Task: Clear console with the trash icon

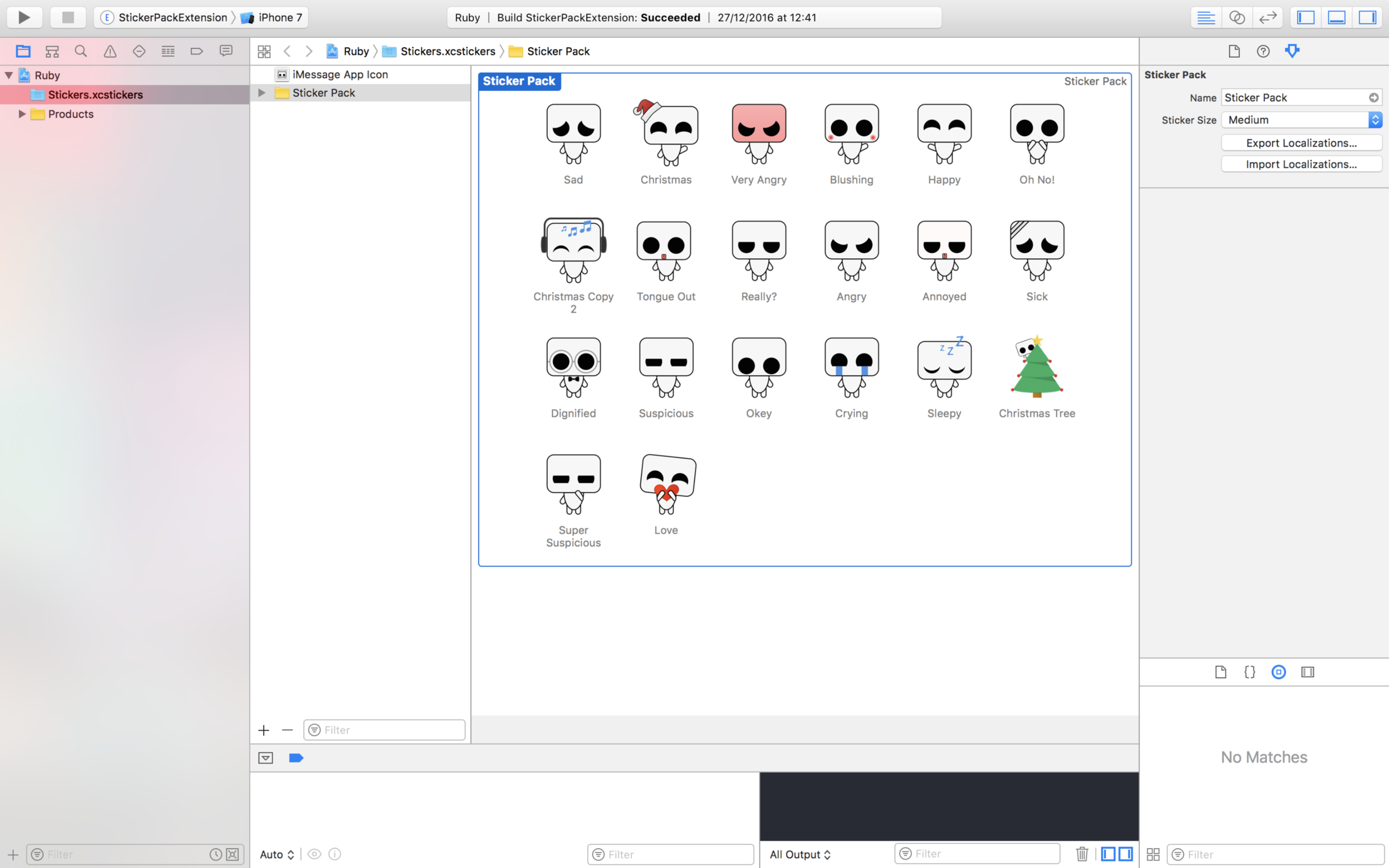Action: pos(1082,854)
